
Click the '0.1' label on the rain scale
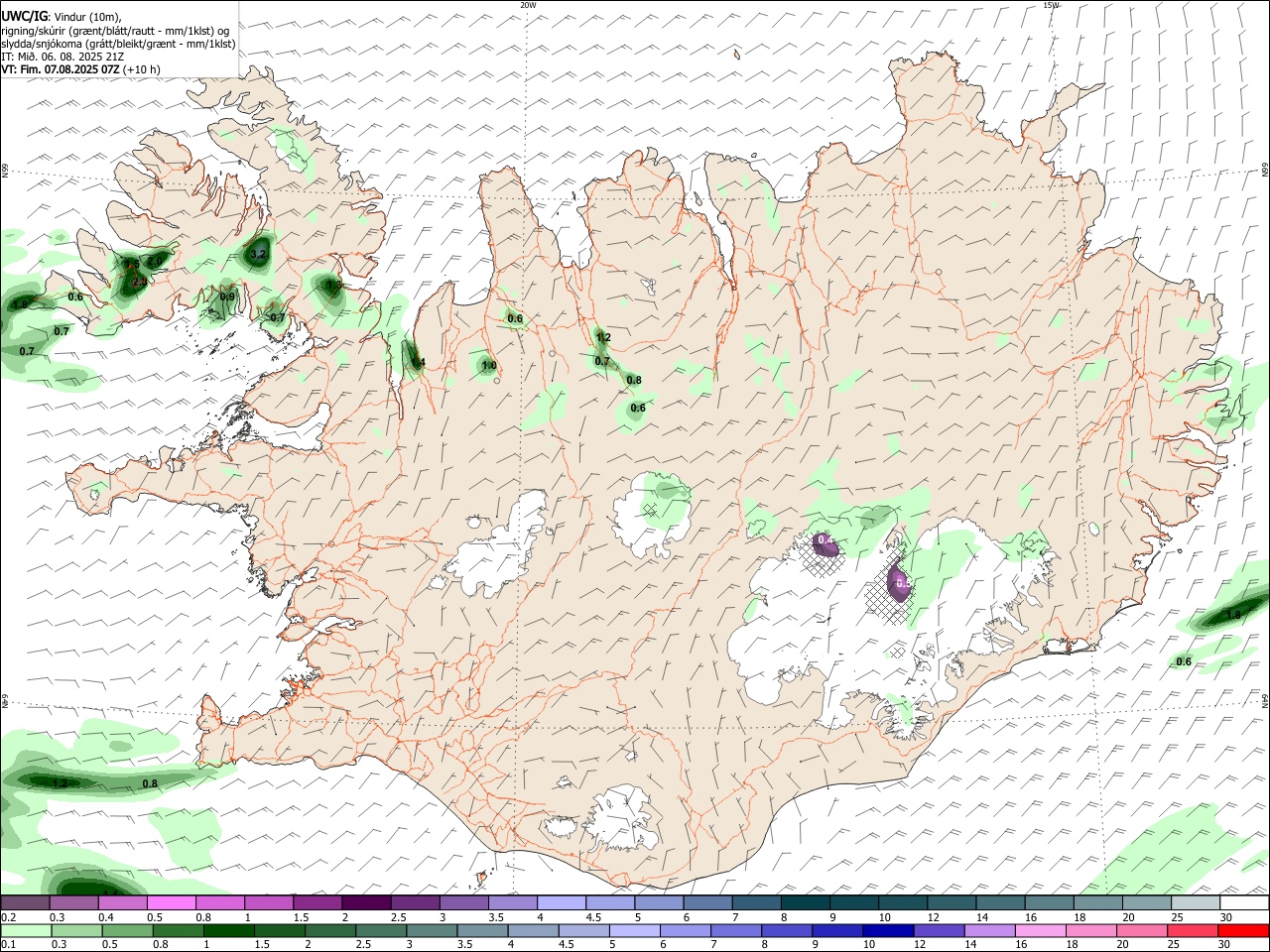(8, 945)
